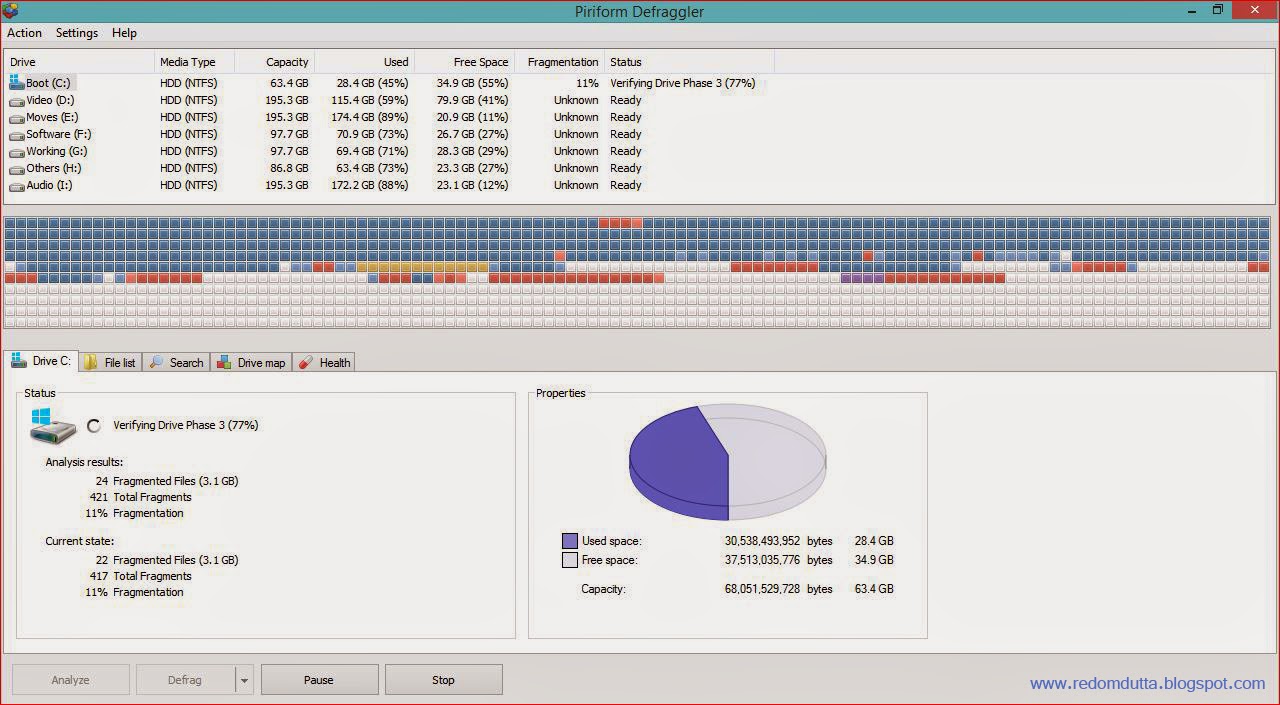Click the '115.4 GB (59%)' used cell
Image resolution: width=1280 pixels, height=705 pixels.
(369, 100)
